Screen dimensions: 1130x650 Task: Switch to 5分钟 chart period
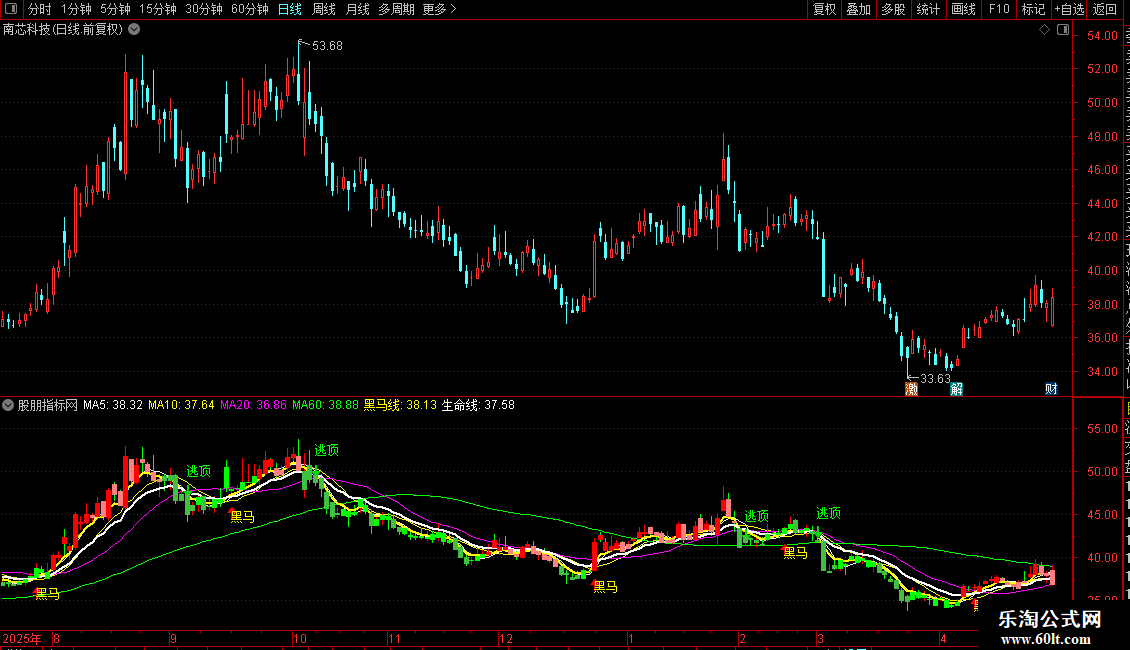pyautogui.click(x=115, y=9)
